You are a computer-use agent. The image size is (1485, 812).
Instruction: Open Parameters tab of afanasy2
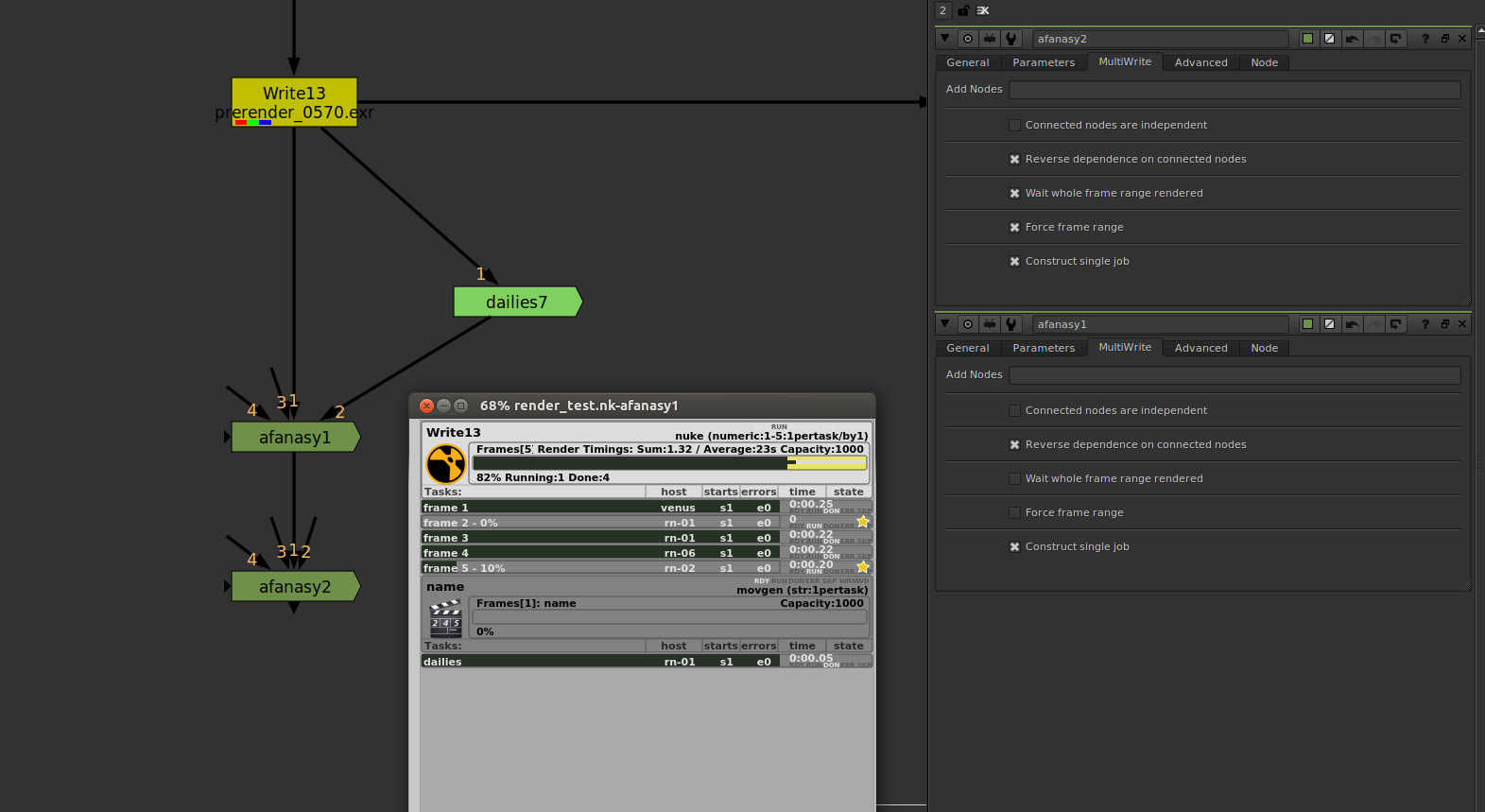1044,62
